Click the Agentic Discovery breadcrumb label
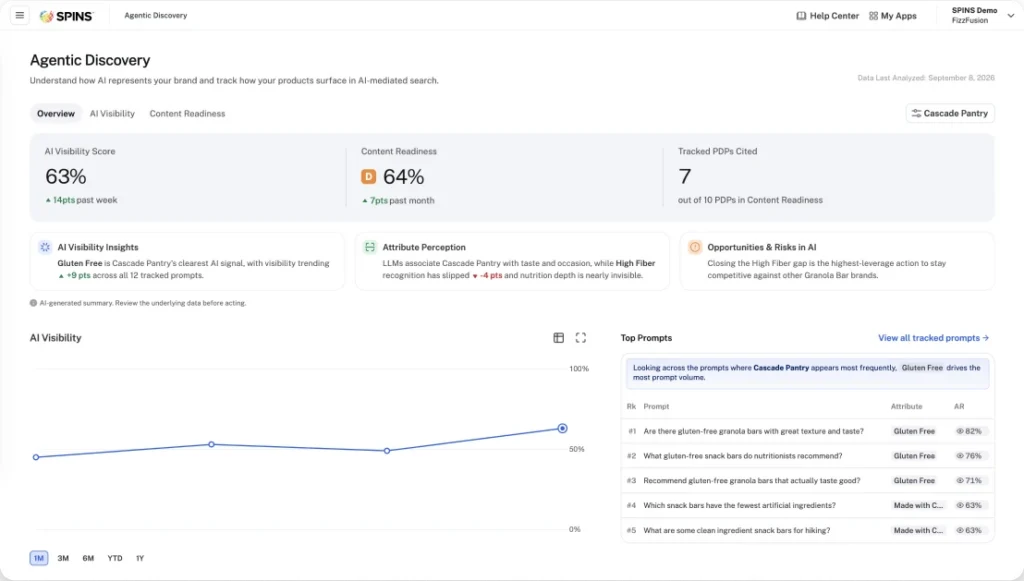The height and width of the screenshot is (581, 1024). (155, 16)
